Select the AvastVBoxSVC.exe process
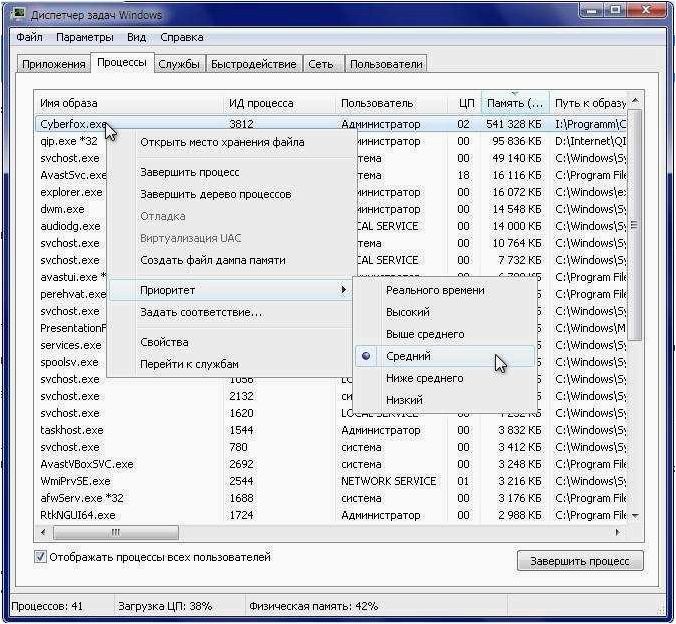This screenshot has height=624, width=676. pyautogui.click(x=87, y=464)
